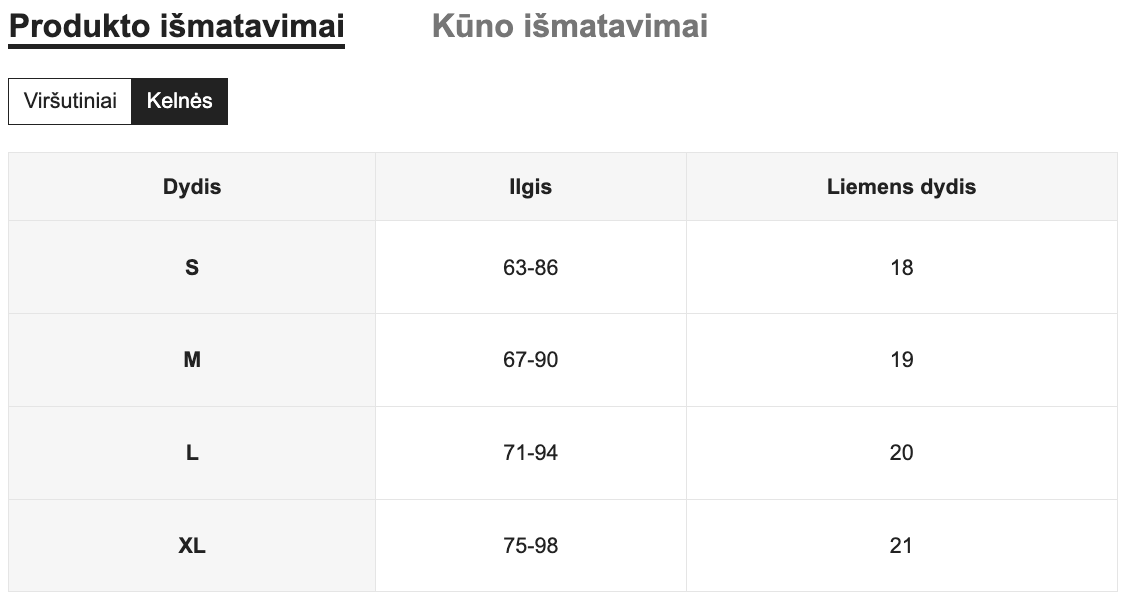1130x604 pixels.
Task: Select size XL in the table
Action: (x=192, y=546)
